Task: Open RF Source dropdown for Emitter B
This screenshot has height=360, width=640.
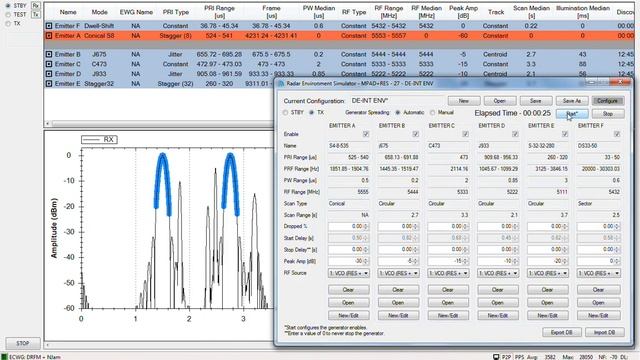Action: 398,273
